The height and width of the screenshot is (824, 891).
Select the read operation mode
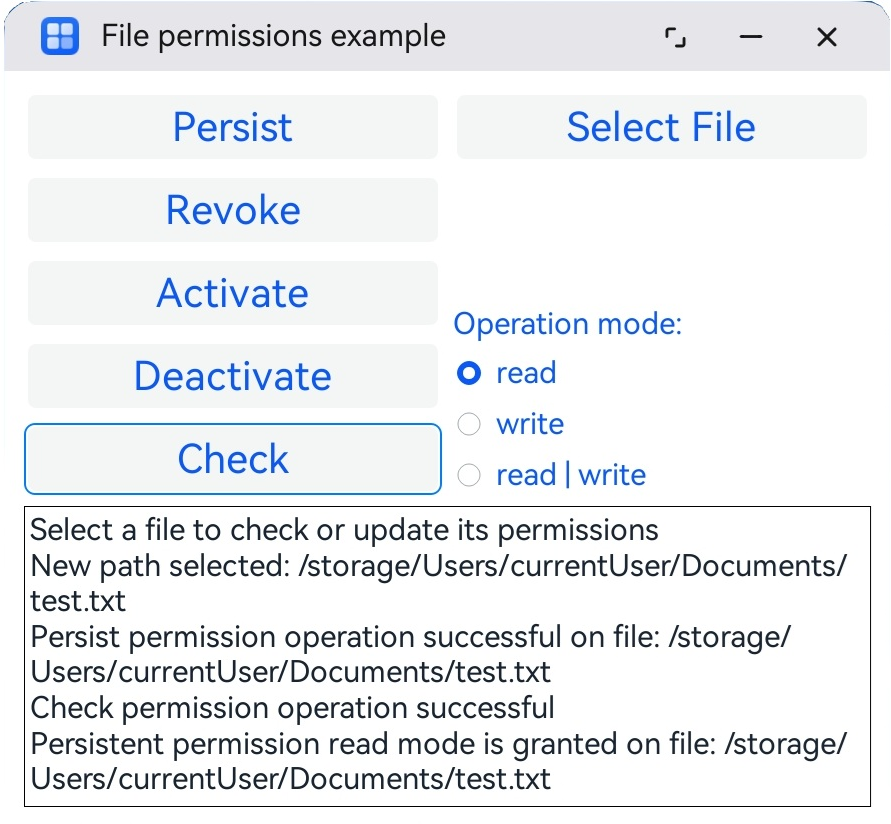[469, 374]
